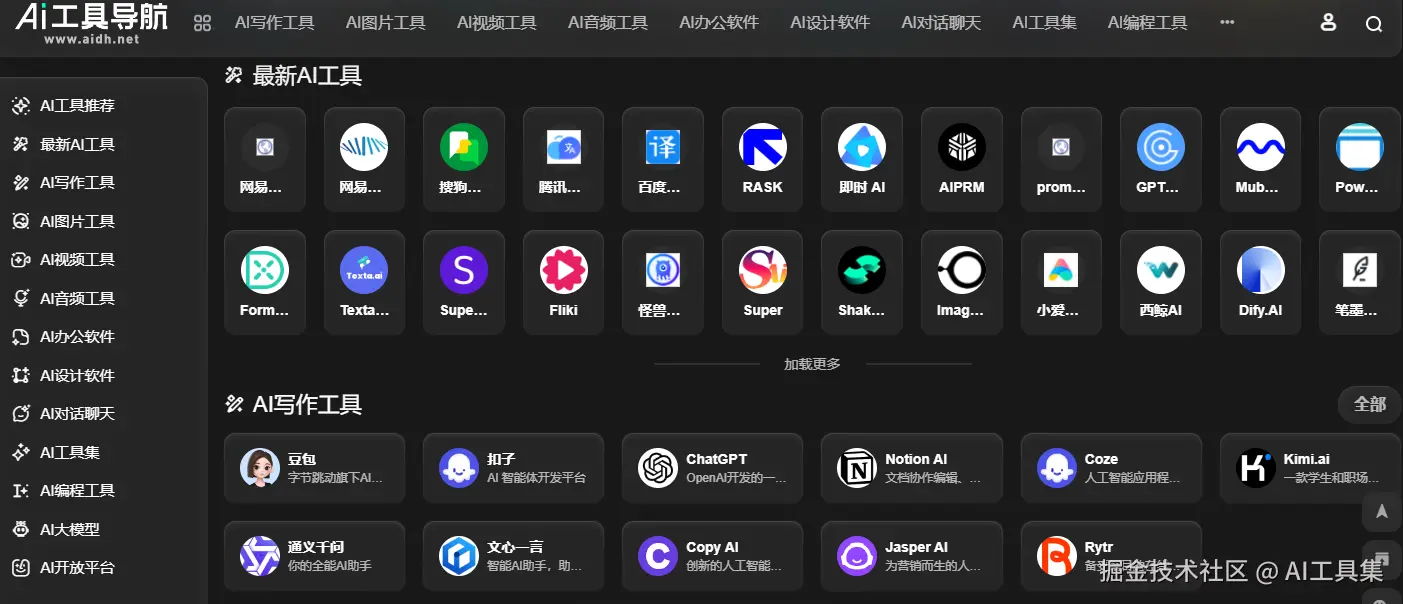This screenshot has width=1403, height=604.
Task: Open the ChatGPT card
Action: [x=712, y=468]
